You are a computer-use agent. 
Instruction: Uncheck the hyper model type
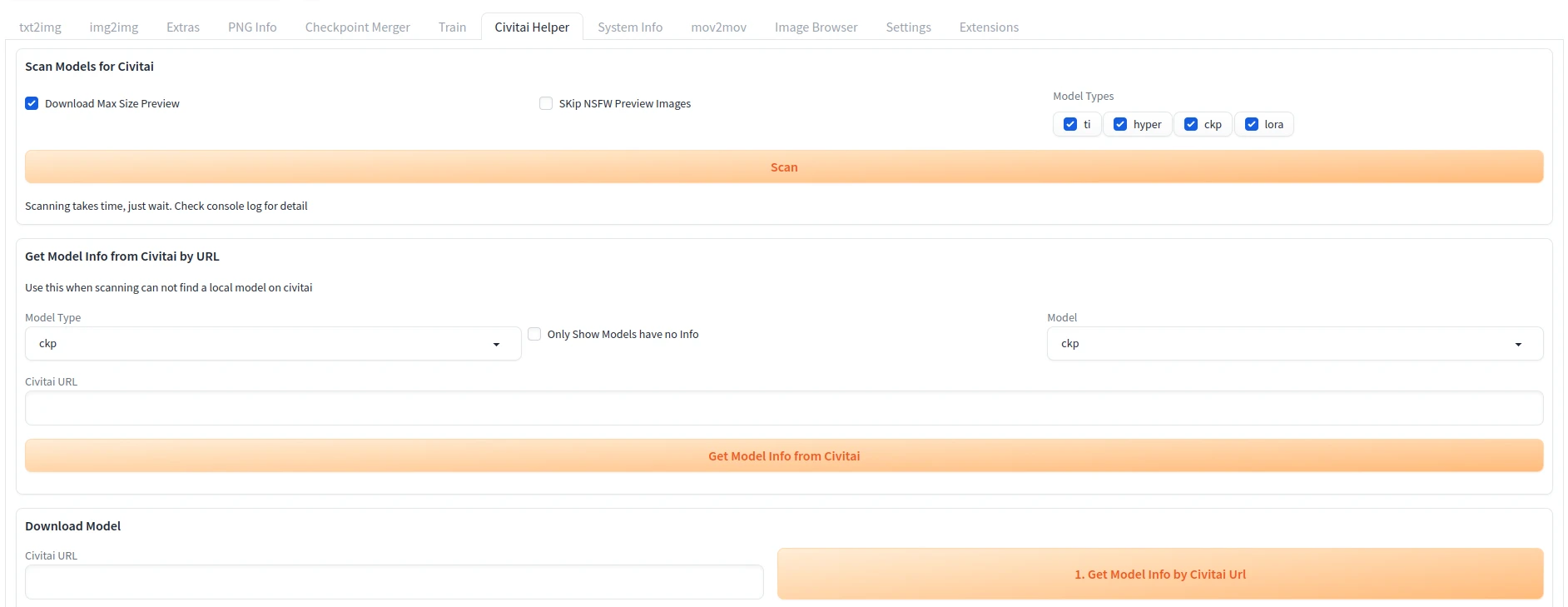coord(1120,125)
